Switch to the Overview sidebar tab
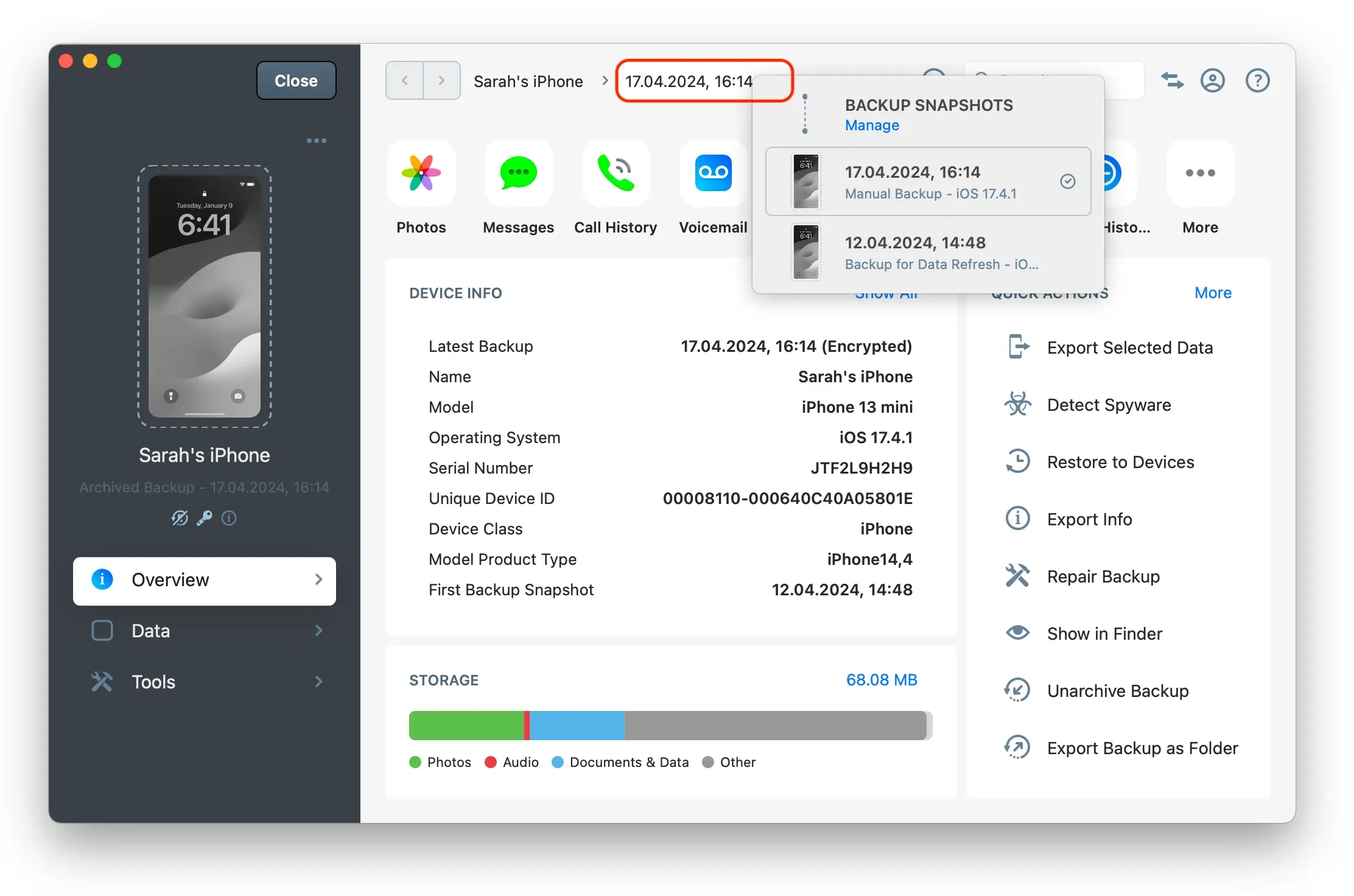The width and height of the screenshot is (1354, 896). [204, 580]
